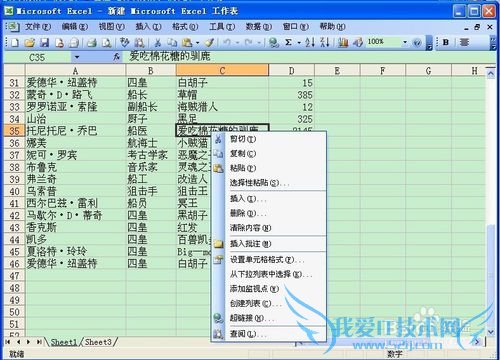This screenshot has height=360, width=500.
Task: Open the 视图 menu
Action: (111, 26)
